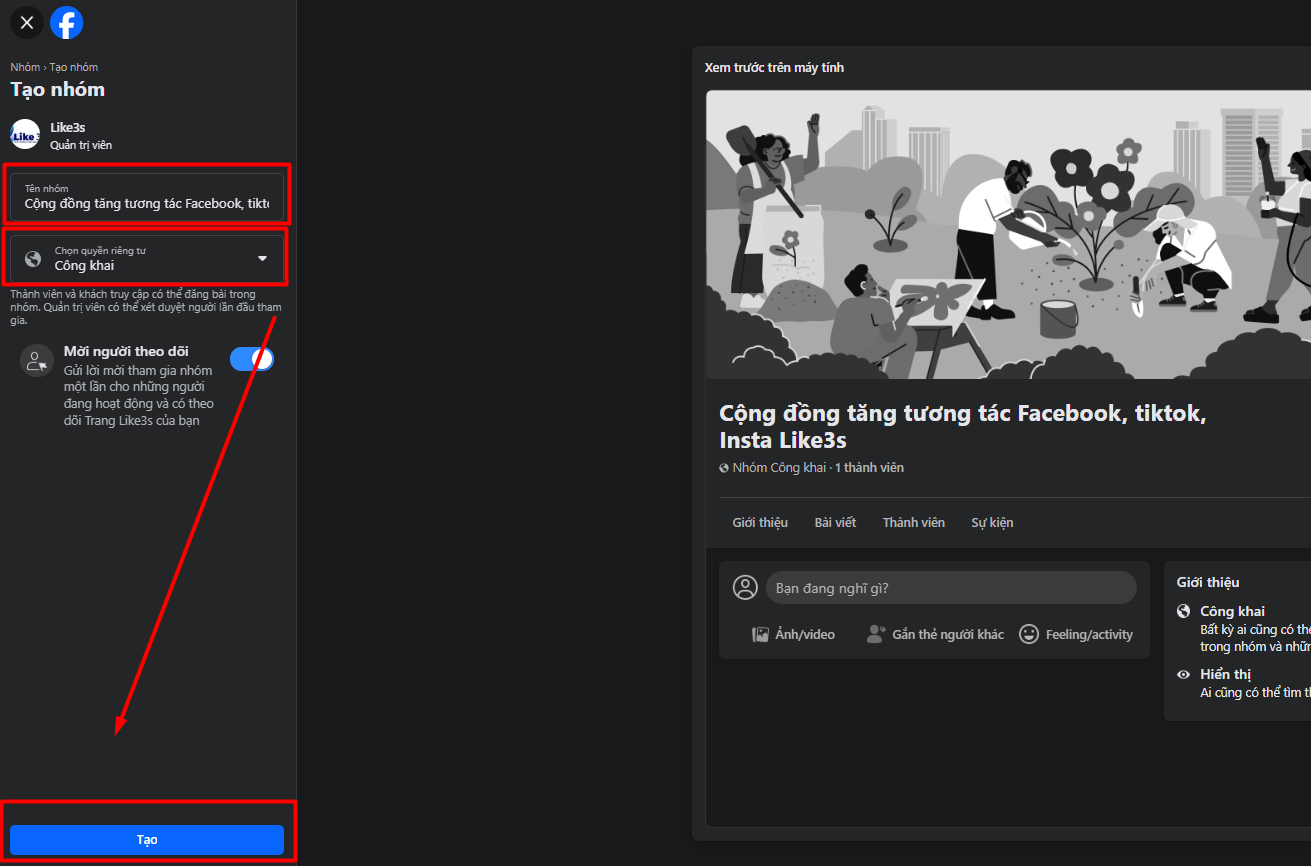The width and height of the screenshot is (1311, 866).
Task: Open the Chọn quyền riêng tư dropdown arrow
Action: click(262, 258)
